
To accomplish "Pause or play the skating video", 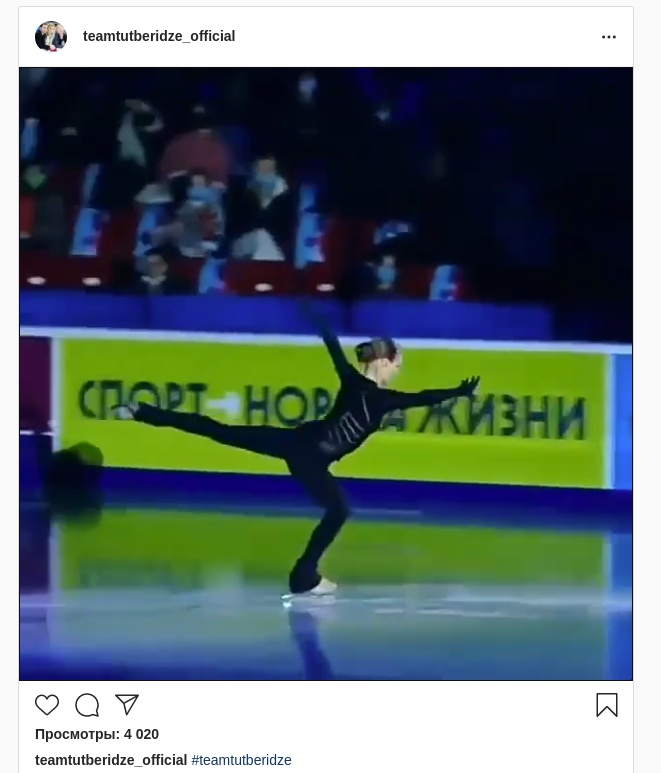I will [326, 374].
